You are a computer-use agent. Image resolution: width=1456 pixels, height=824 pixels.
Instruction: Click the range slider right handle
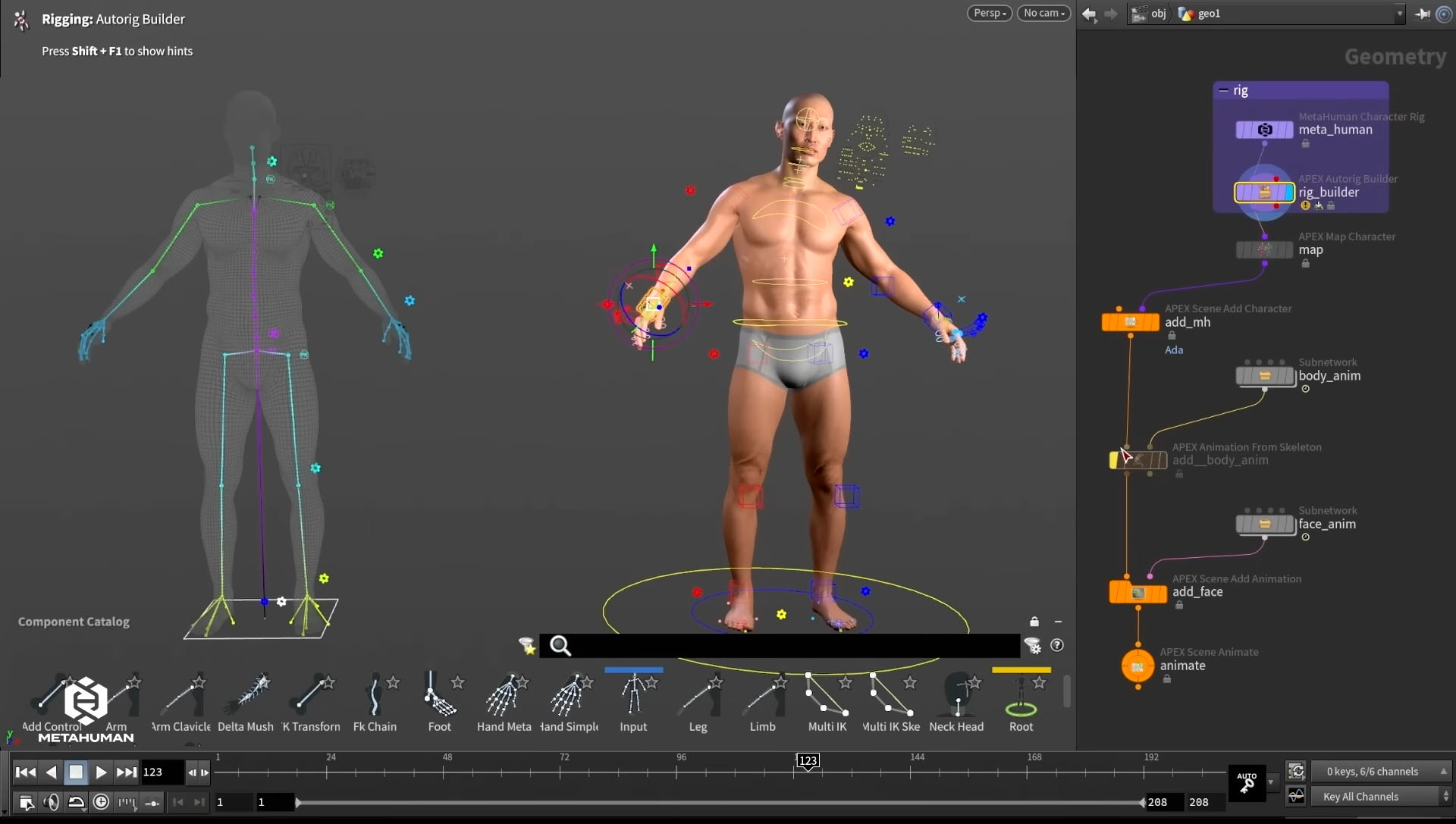pos(1142,802)
